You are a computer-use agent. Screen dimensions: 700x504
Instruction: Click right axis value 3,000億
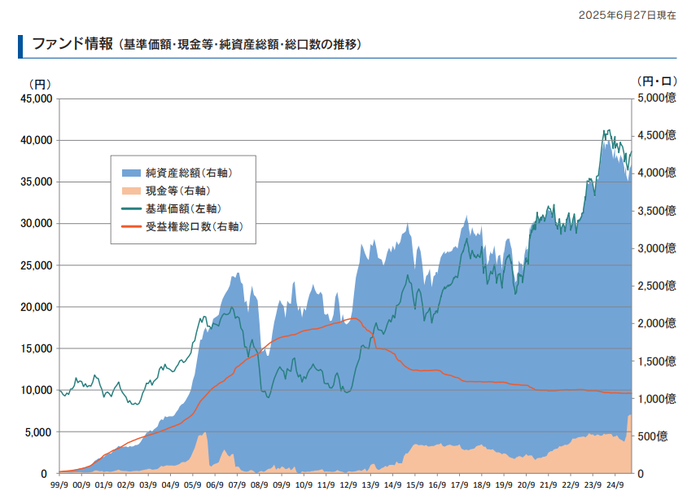(657, 248)
